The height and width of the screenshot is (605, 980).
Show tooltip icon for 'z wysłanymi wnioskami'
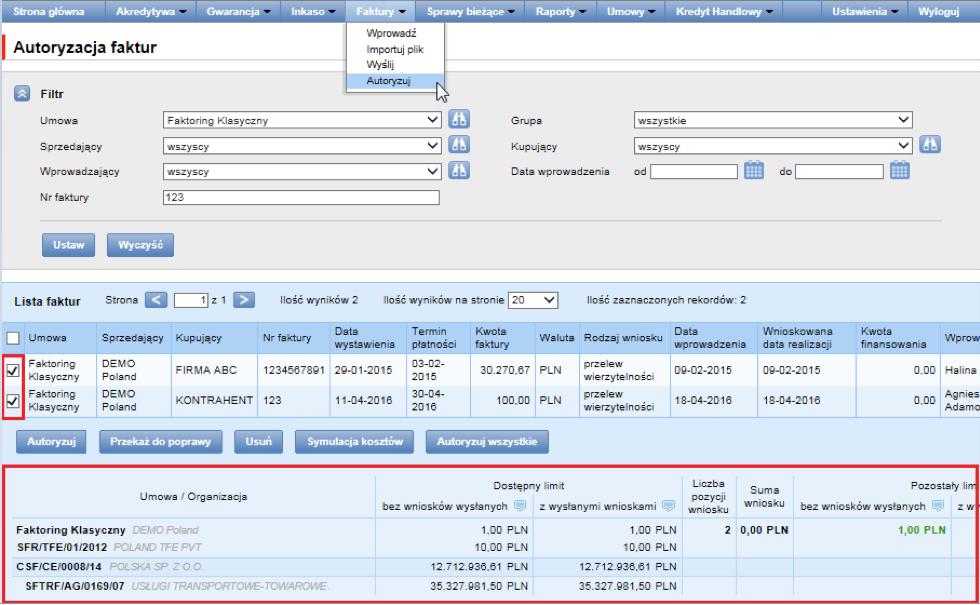668,506
